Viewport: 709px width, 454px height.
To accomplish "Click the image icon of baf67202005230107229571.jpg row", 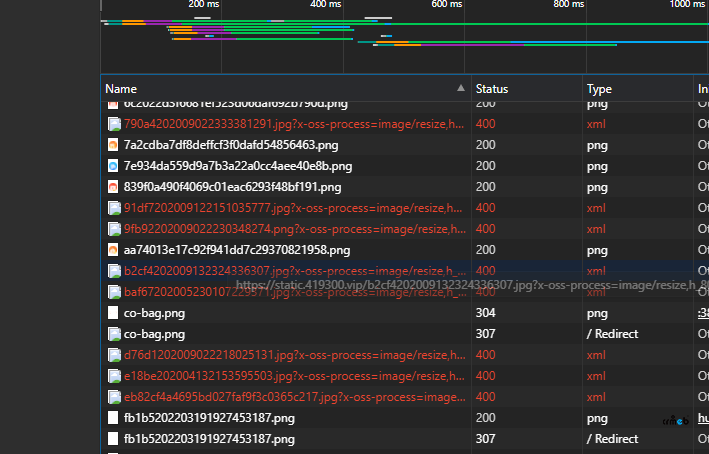I will (113, 292).
